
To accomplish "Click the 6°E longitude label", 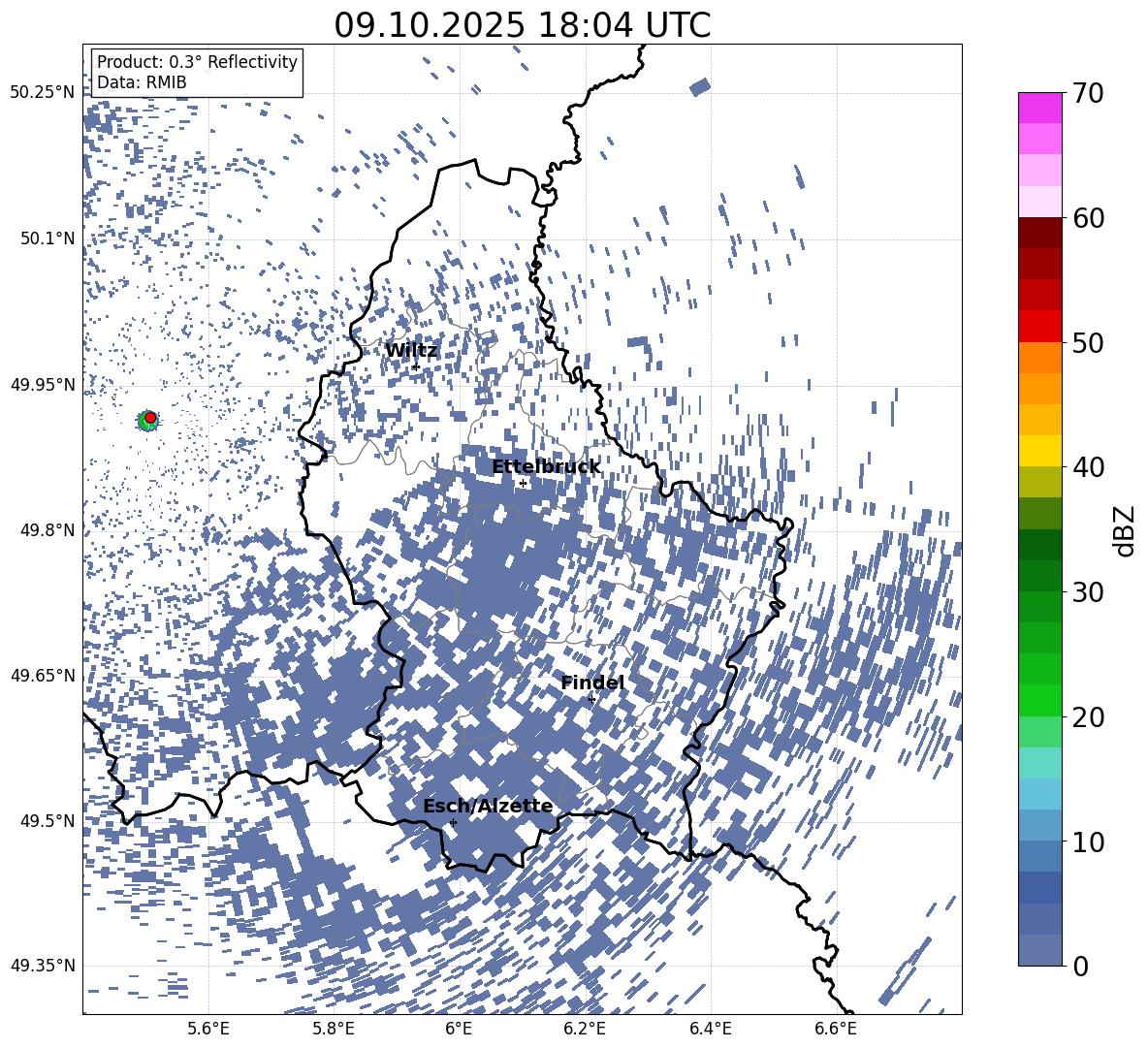I will [x=459, y=1029].
